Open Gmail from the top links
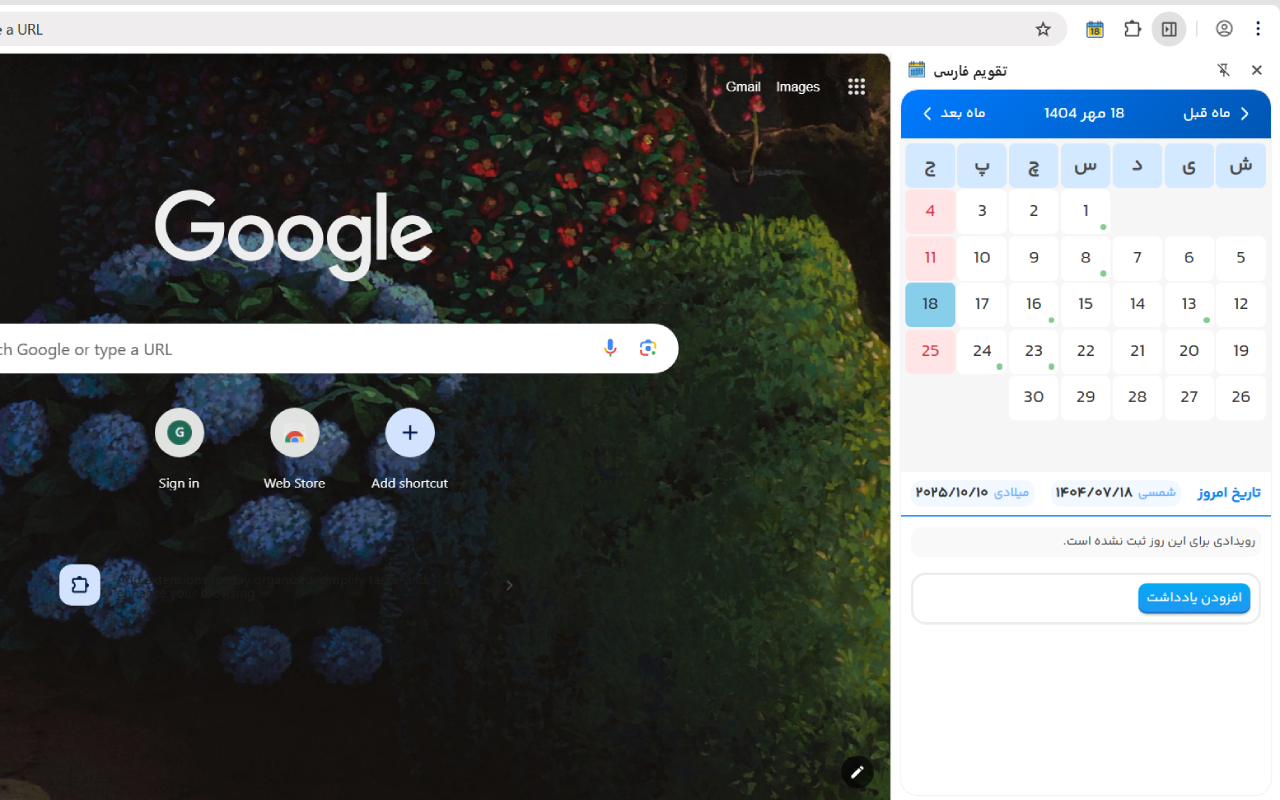The height and width of the screenshot is (800, 1280). [743, 87]
